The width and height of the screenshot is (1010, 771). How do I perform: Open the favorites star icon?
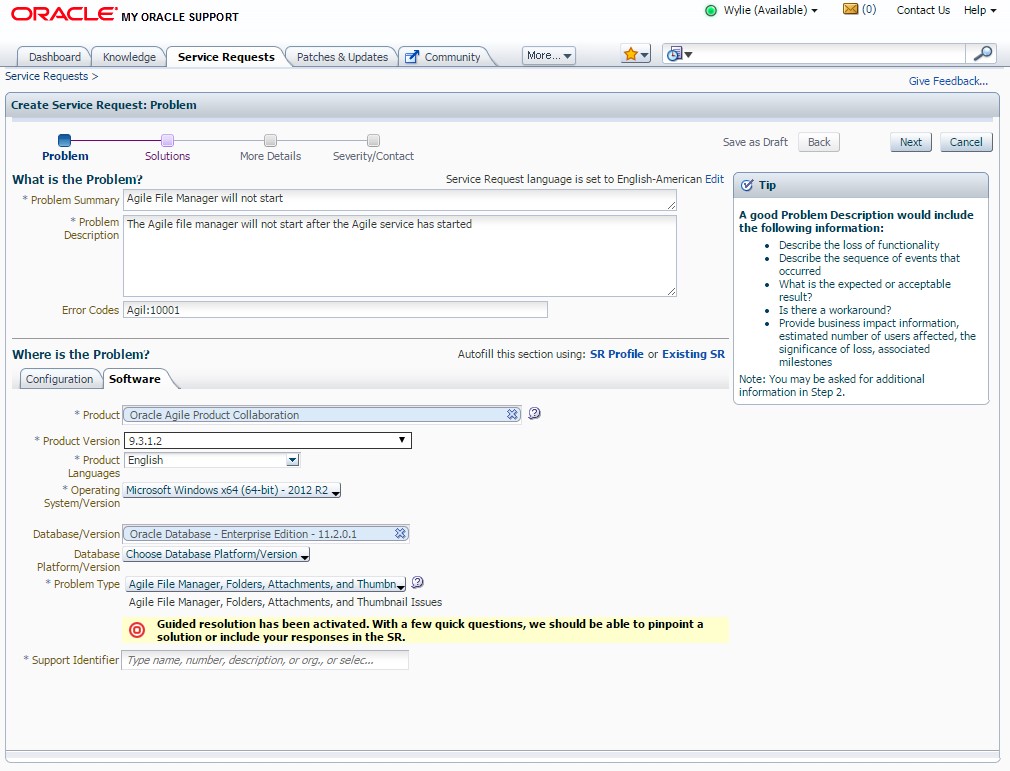pyautogui.click(x=632, y=52)
